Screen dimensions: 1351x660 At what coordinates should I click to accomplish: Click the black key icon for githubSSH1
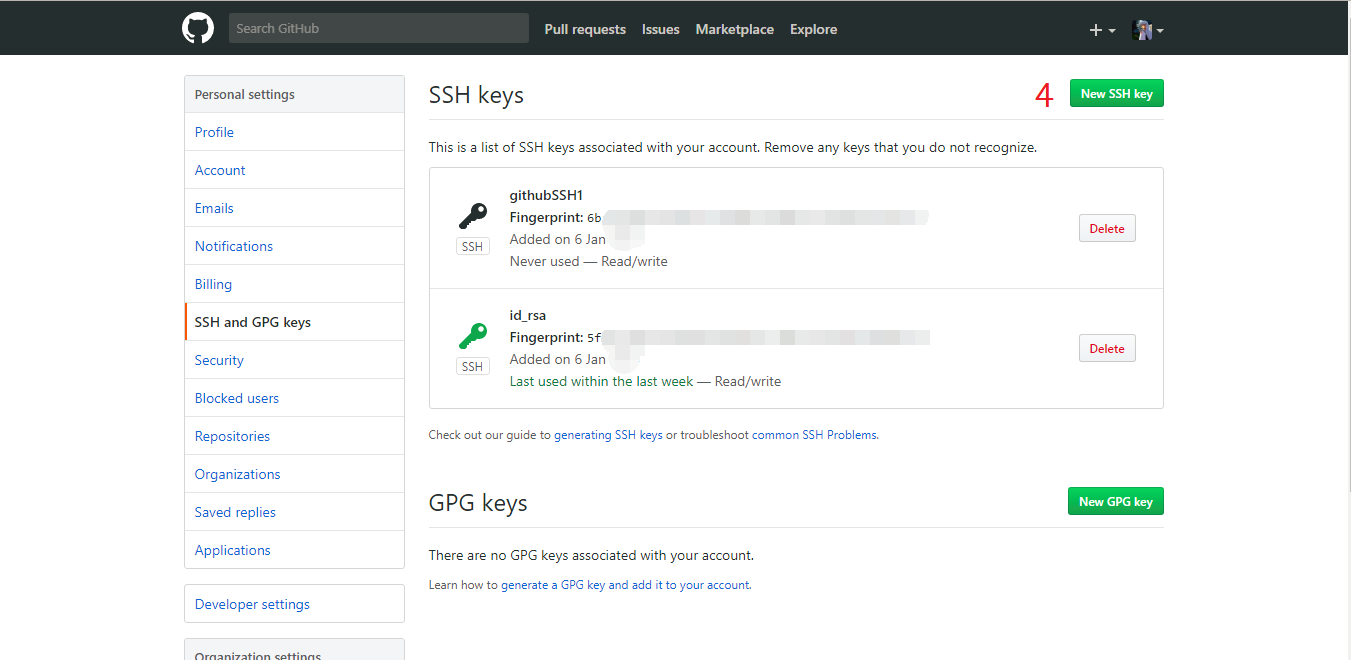pyautogui.click(x=472, y=216)
